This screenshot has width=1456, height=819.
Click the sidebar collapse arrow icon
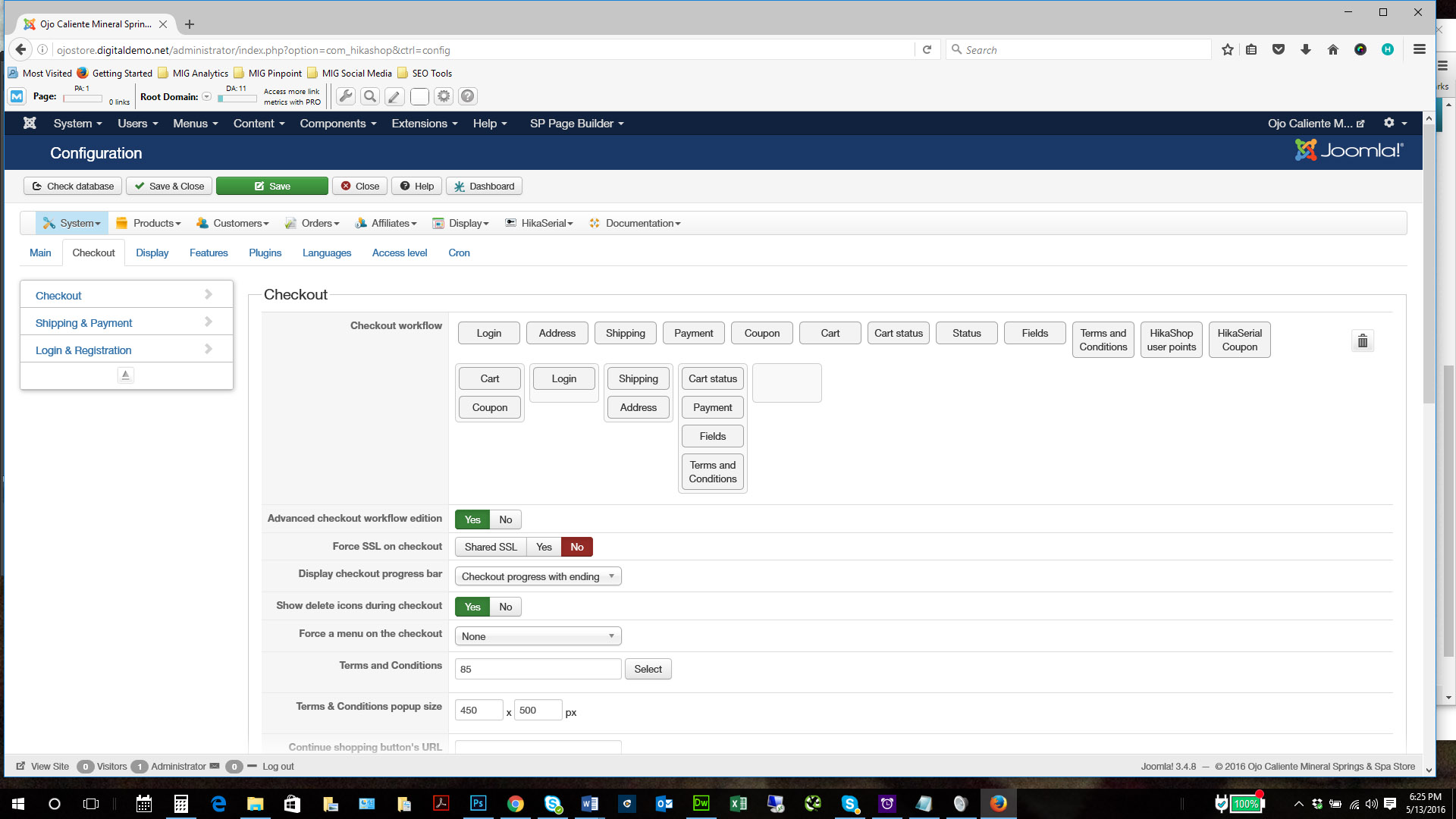click(x=126, y=375)
